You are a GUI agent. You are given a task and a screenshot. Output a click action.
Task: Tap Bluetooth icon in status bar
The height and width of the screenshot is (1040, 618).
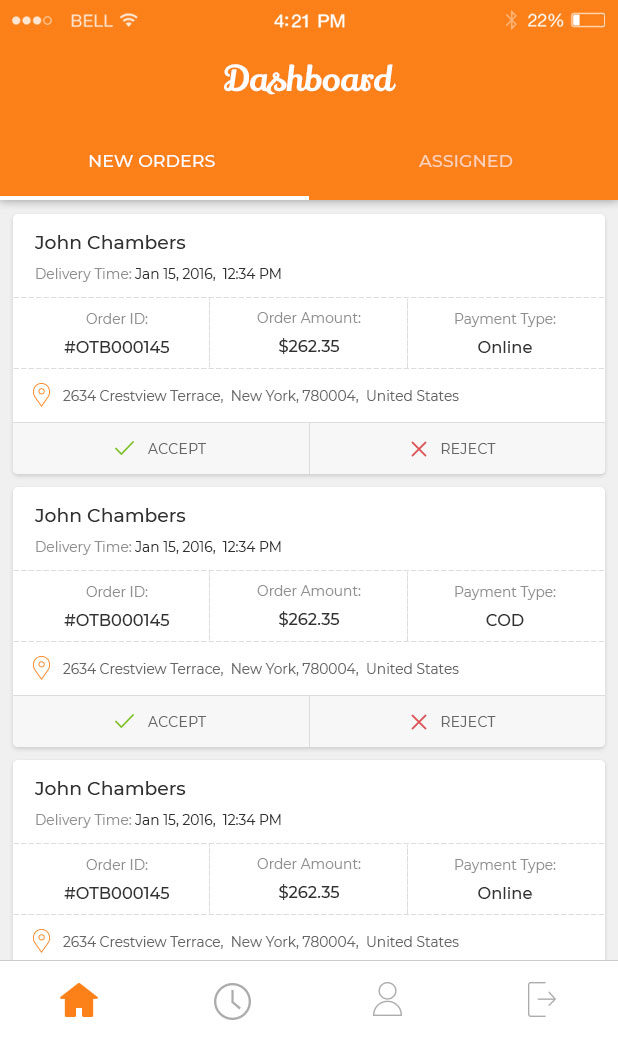tap(511, 20)
